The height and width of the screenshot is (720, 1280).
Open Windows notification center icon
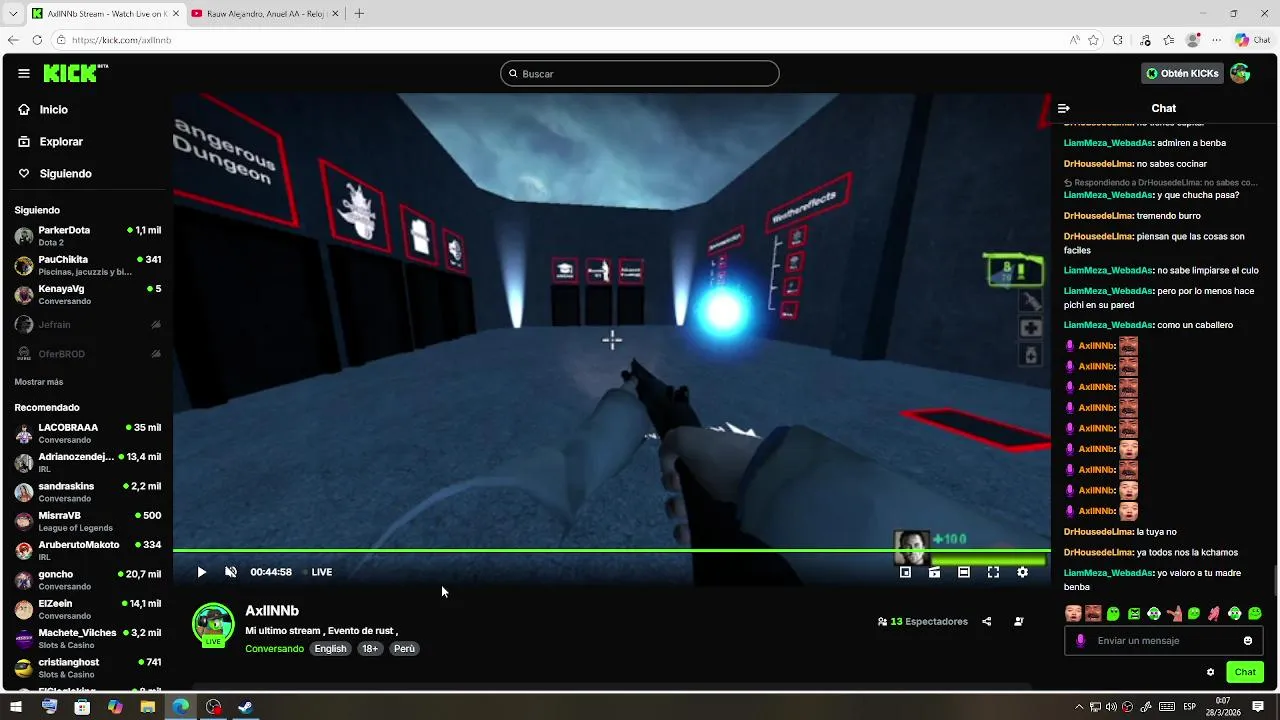(1258, 706)
